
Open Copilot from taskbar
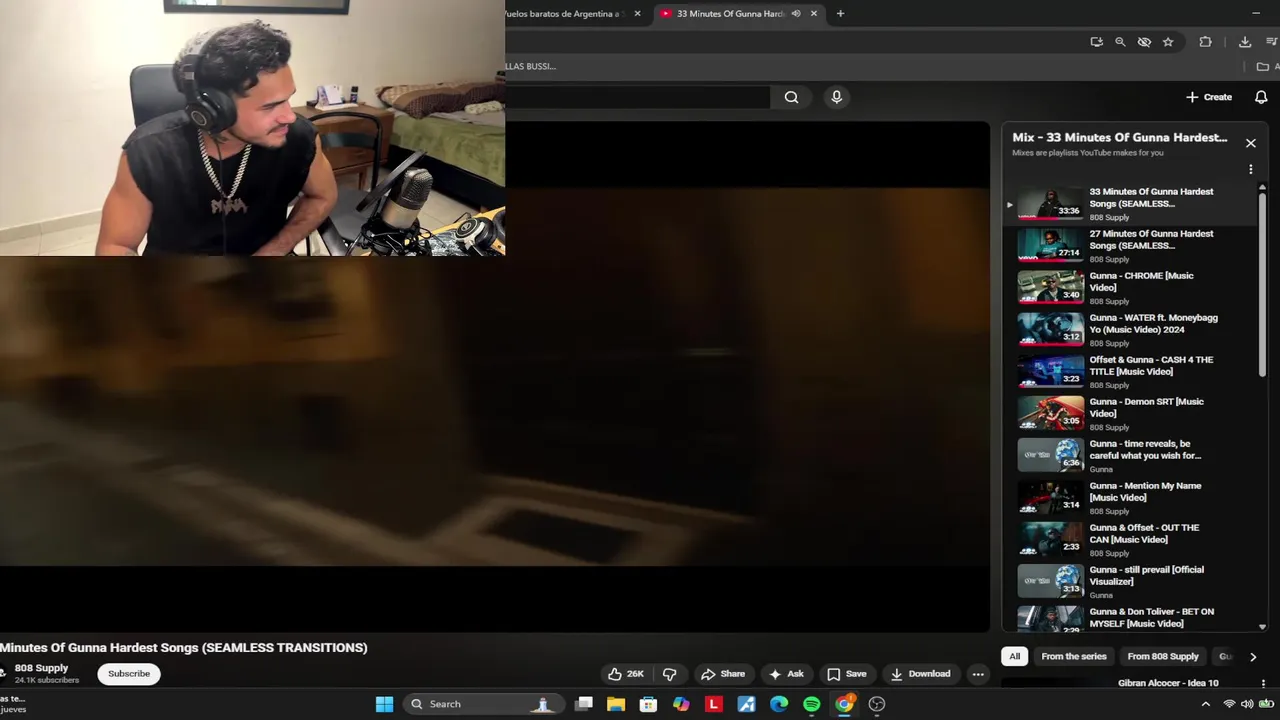point(681,704)
